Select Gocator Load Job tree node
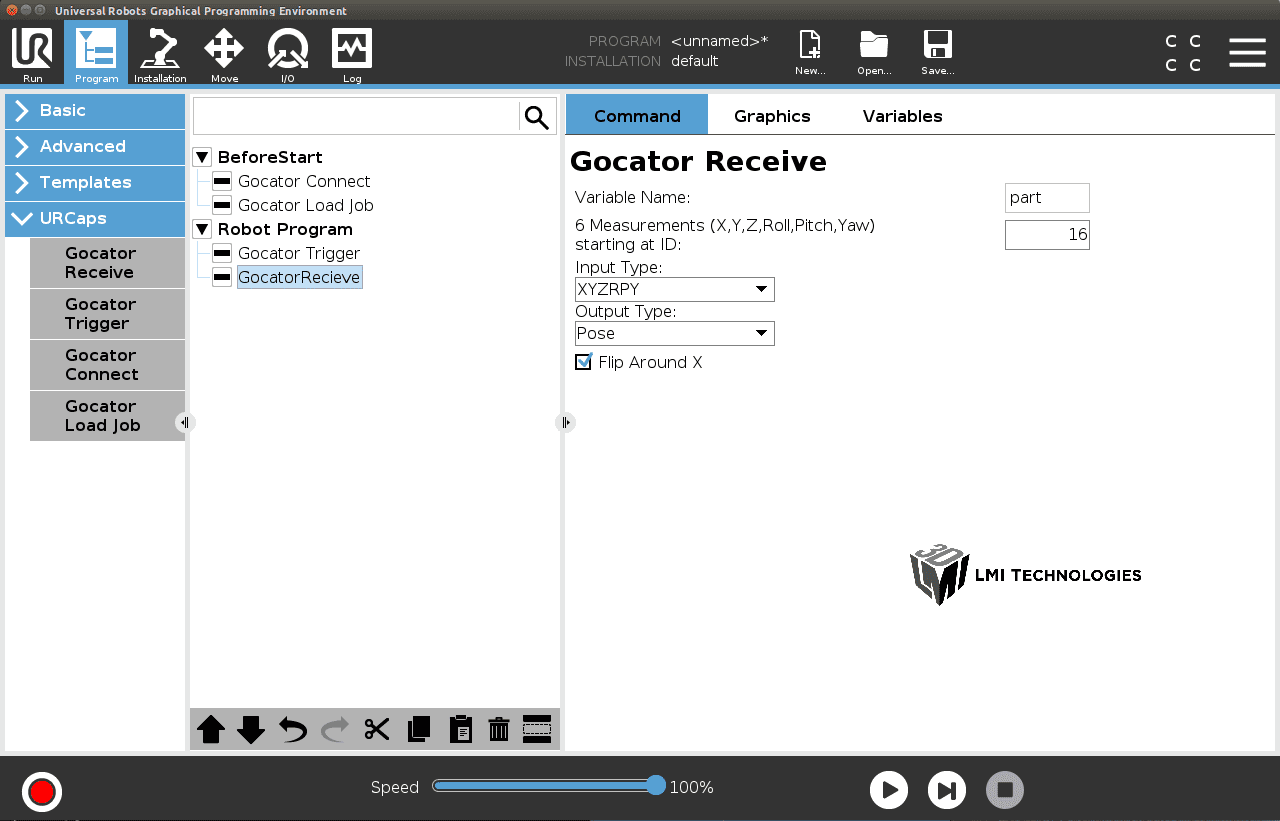Viewport: 1280px width, 821px height. tap(305, 205)
